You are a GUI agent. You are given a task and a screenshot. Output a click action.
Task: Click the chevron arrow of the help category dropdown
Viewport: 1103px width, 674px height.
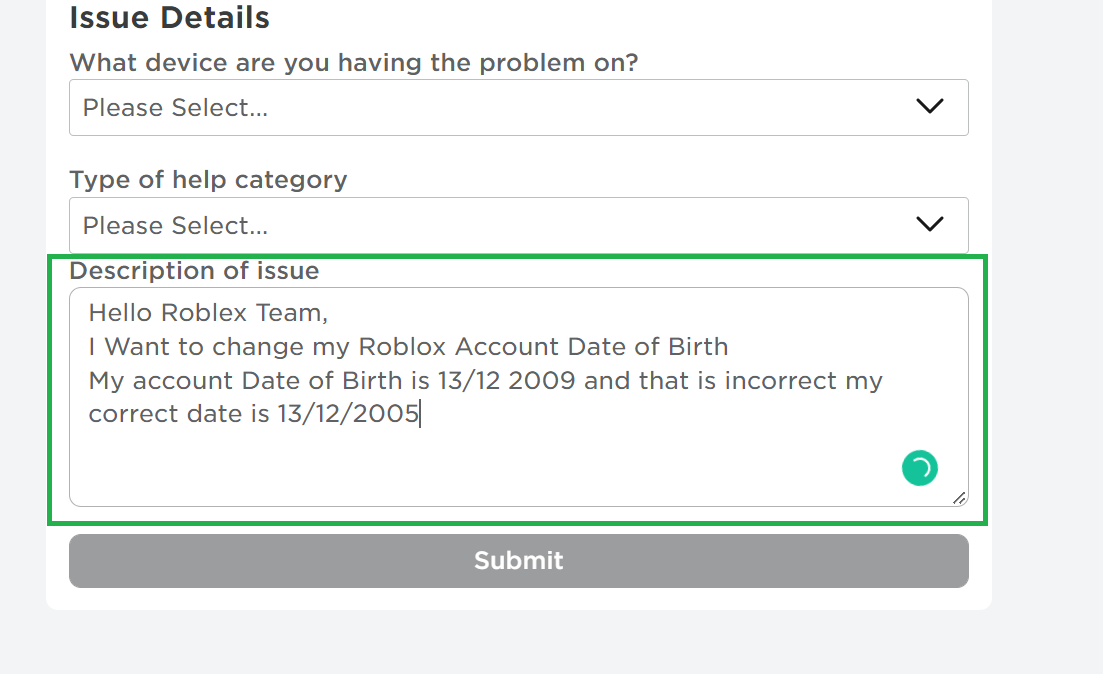pos(929,224)
